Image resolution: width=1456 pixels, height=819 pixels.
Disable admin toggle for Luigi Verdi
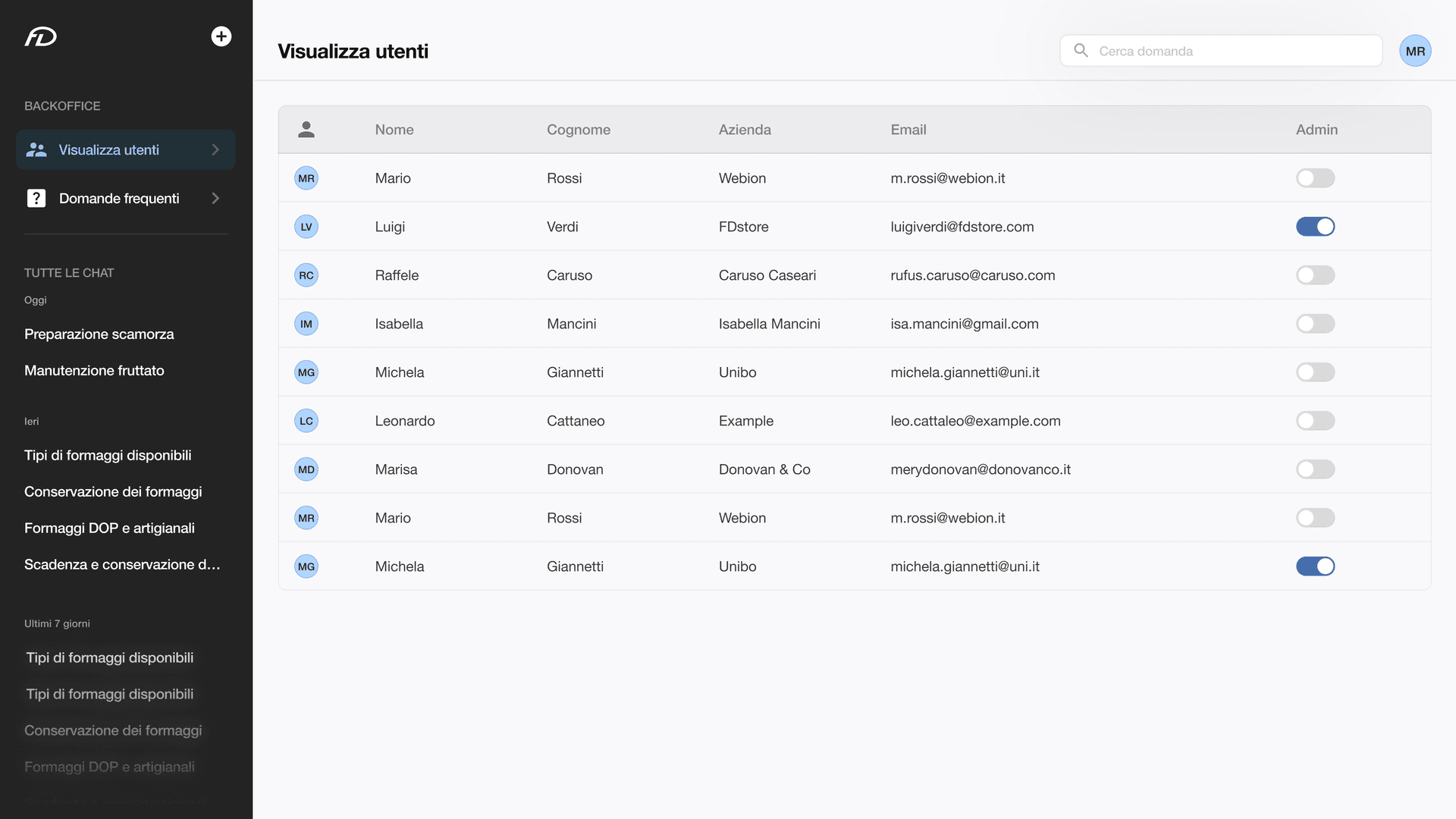pyautogui.click(x=1315, y=227)
